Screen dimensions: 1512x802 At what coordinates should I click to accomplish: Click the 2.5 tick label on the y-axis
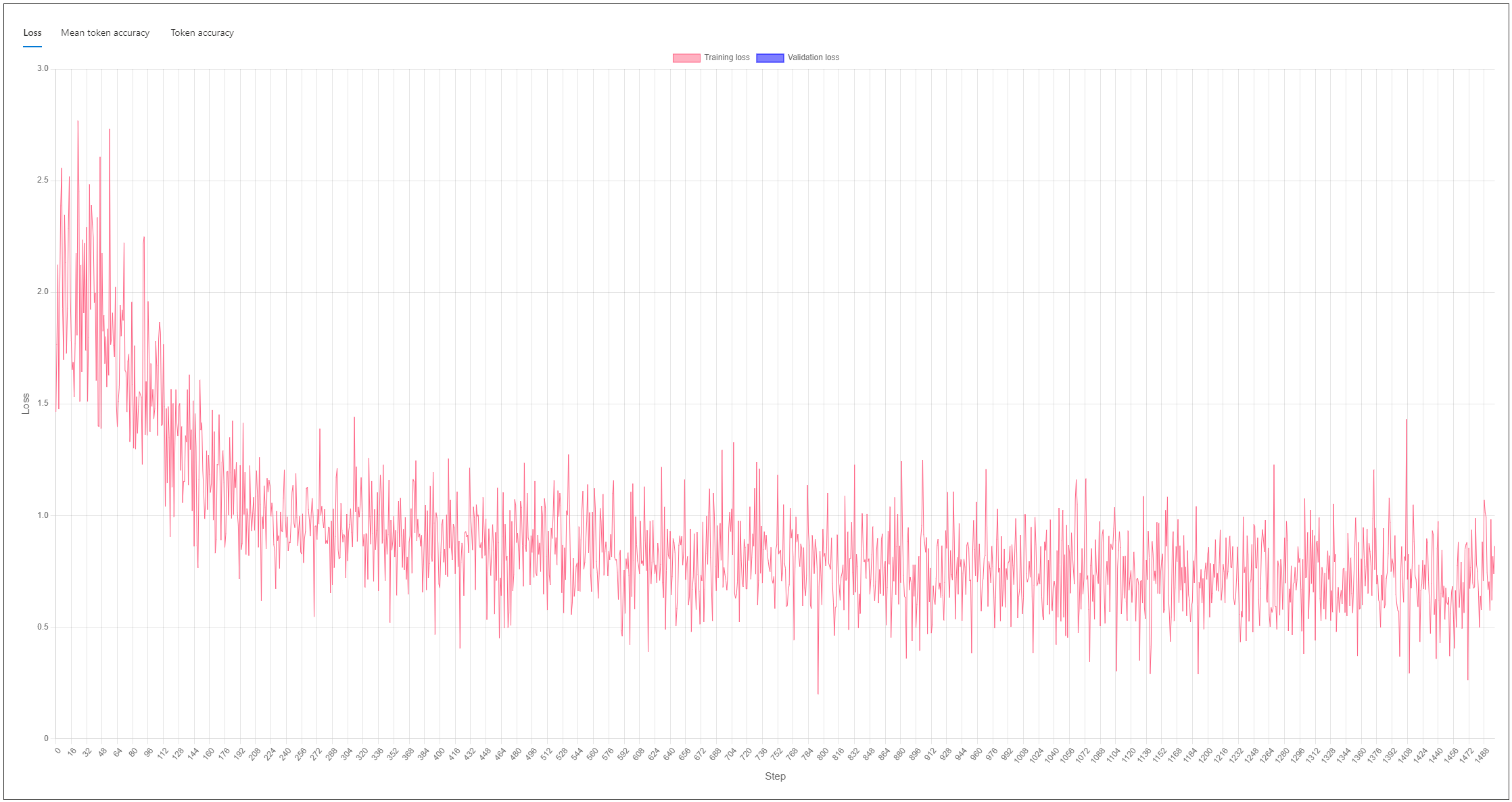(x=43, y=180)
